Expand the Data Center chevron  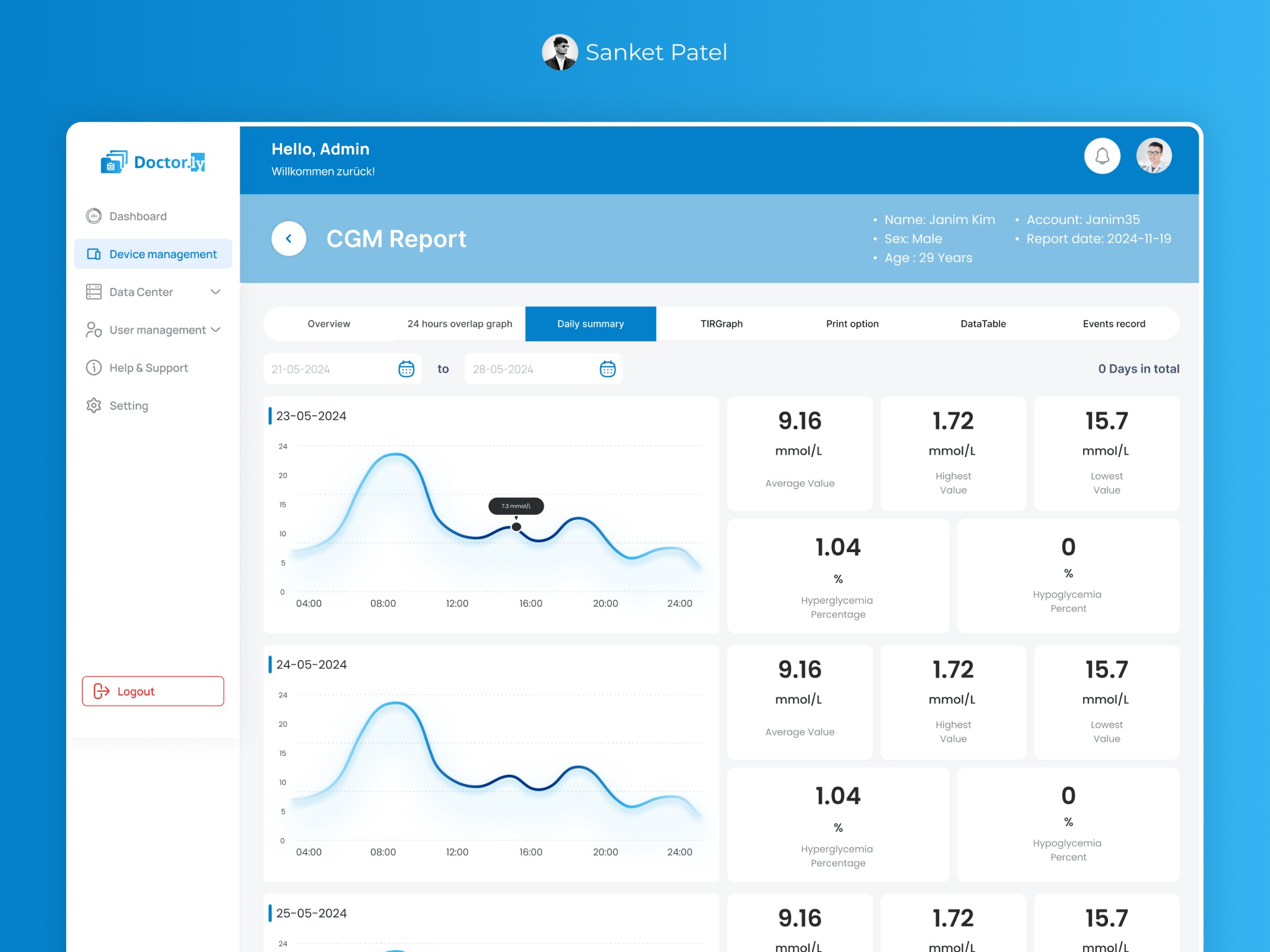[x=215, y=291]
